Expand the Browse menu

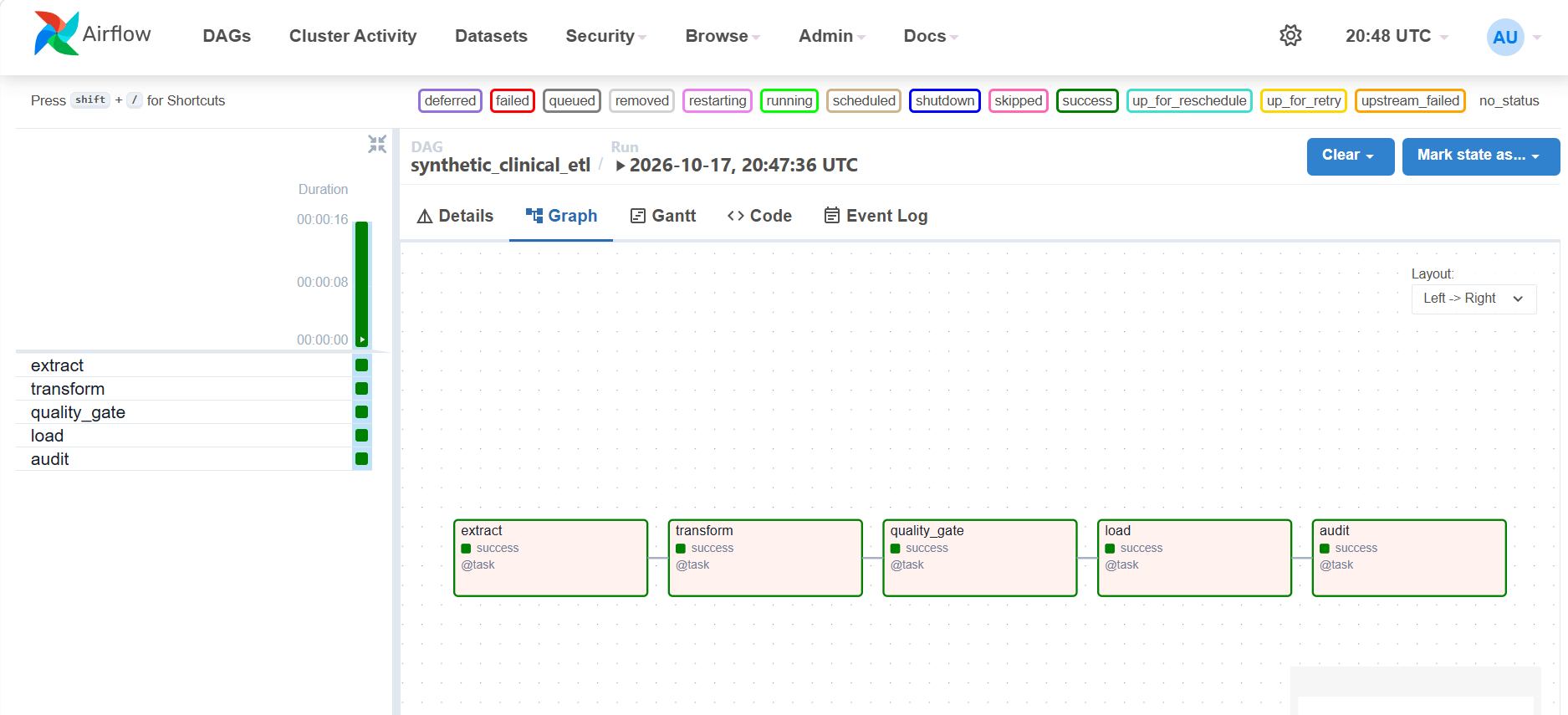pos(723,36)
